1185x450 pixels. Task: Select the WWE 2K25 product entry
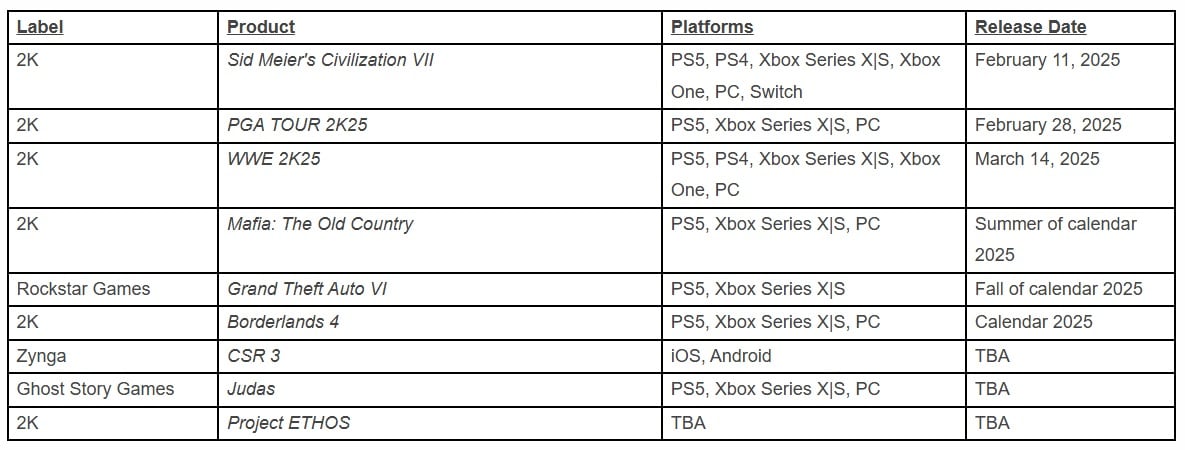274,159
